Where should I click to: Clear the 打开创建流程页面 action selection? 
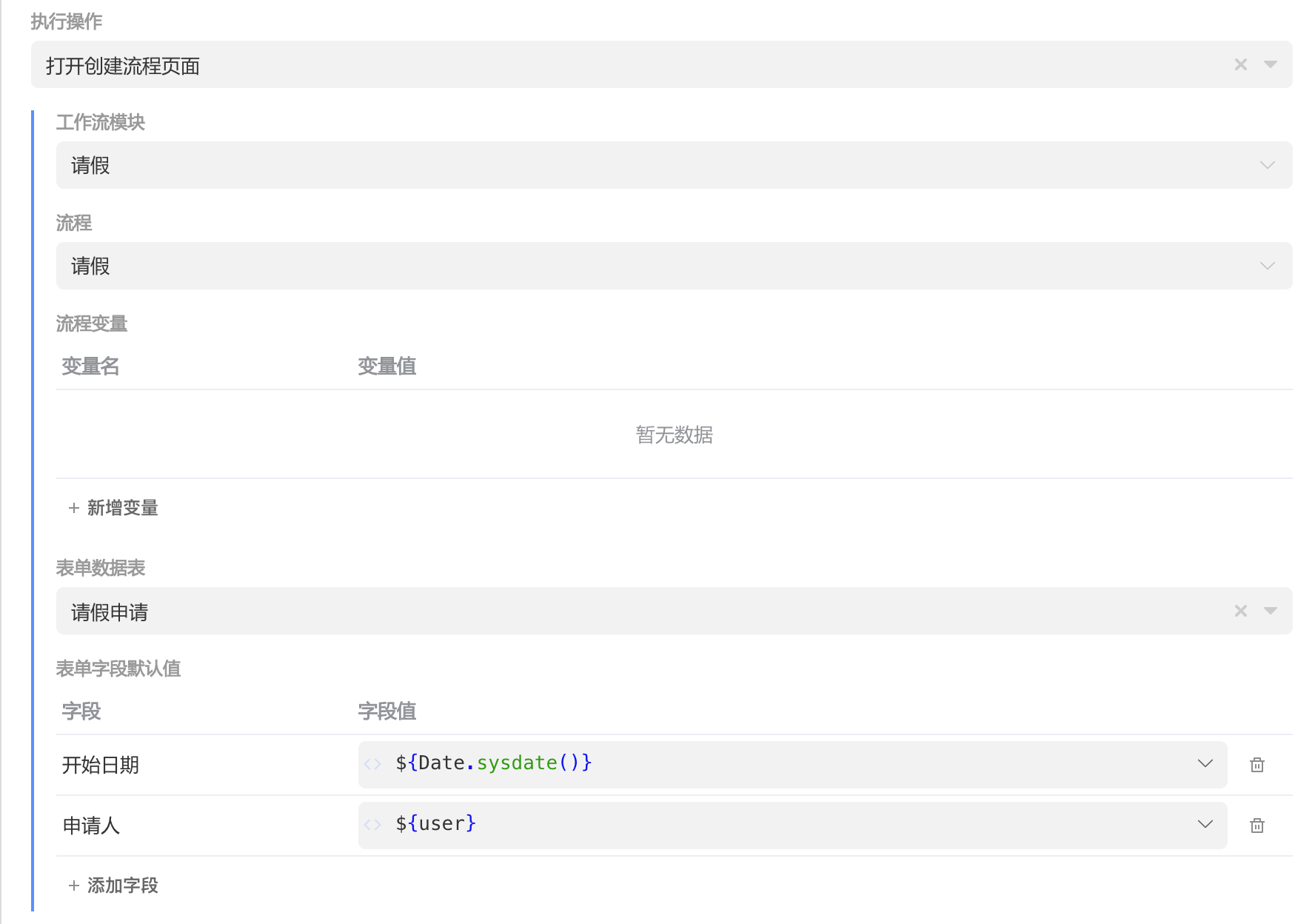tap(1241, 64)
